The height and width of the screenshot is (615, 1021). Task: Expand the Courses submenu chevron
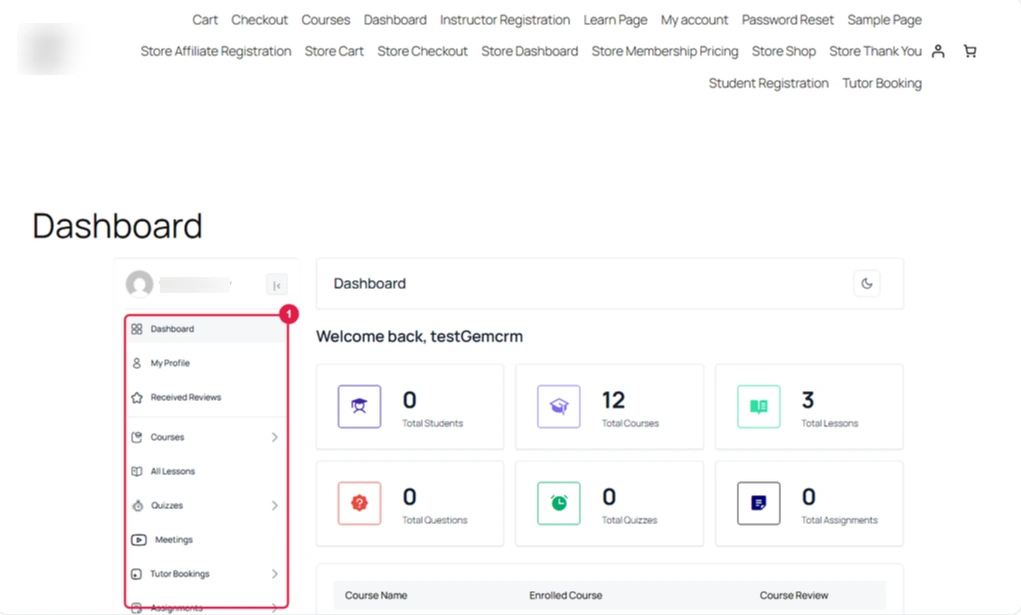(275, 437)
